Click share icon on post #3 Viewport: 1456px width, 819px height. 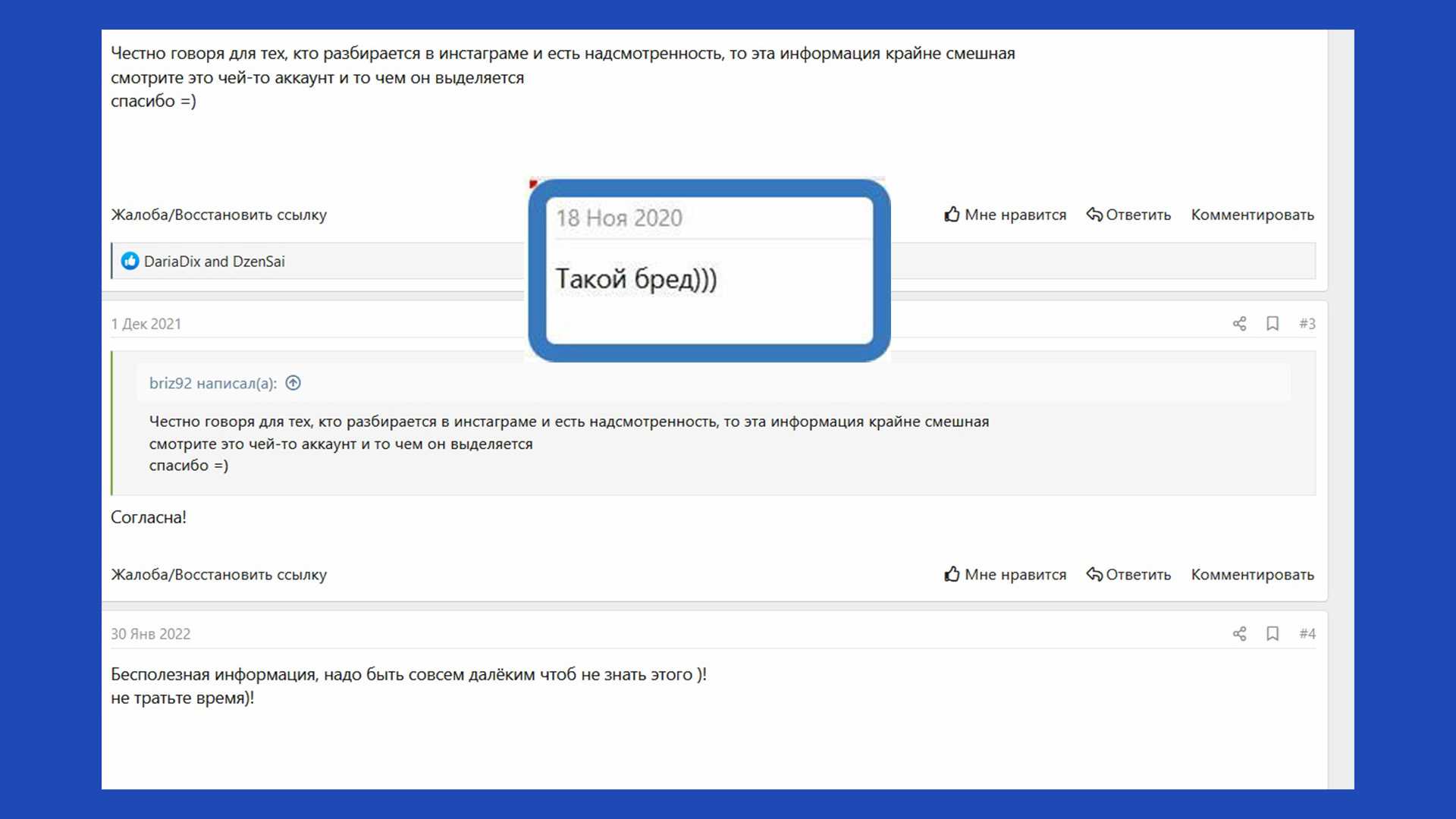[x=1239, y=324]
